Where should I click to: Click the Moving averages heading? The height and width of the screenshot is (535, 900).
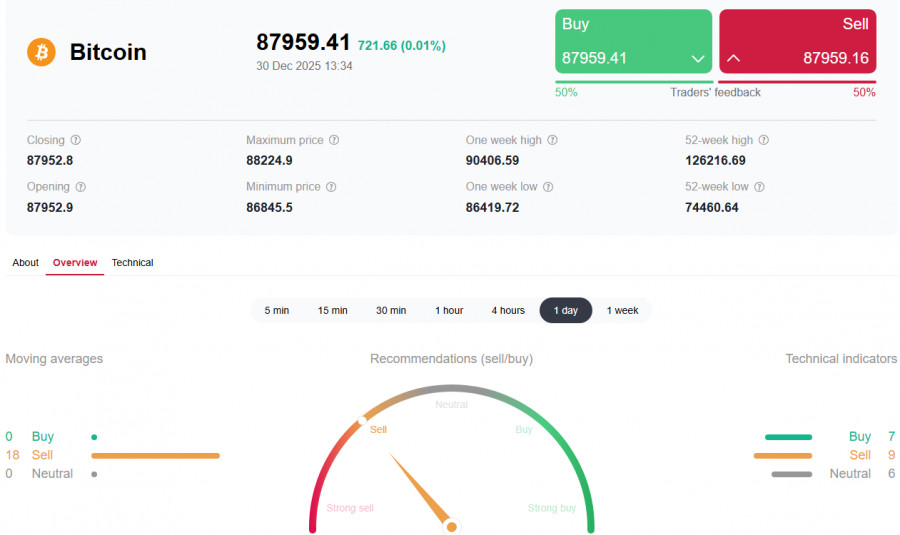pos(54,359)
